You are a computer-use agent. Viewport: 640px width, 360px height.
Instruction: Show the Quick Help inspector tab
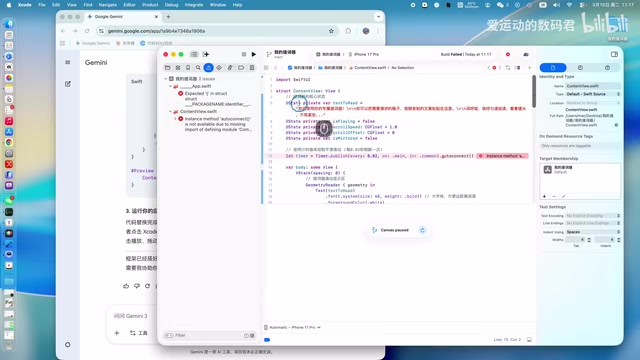pos(607,68)
